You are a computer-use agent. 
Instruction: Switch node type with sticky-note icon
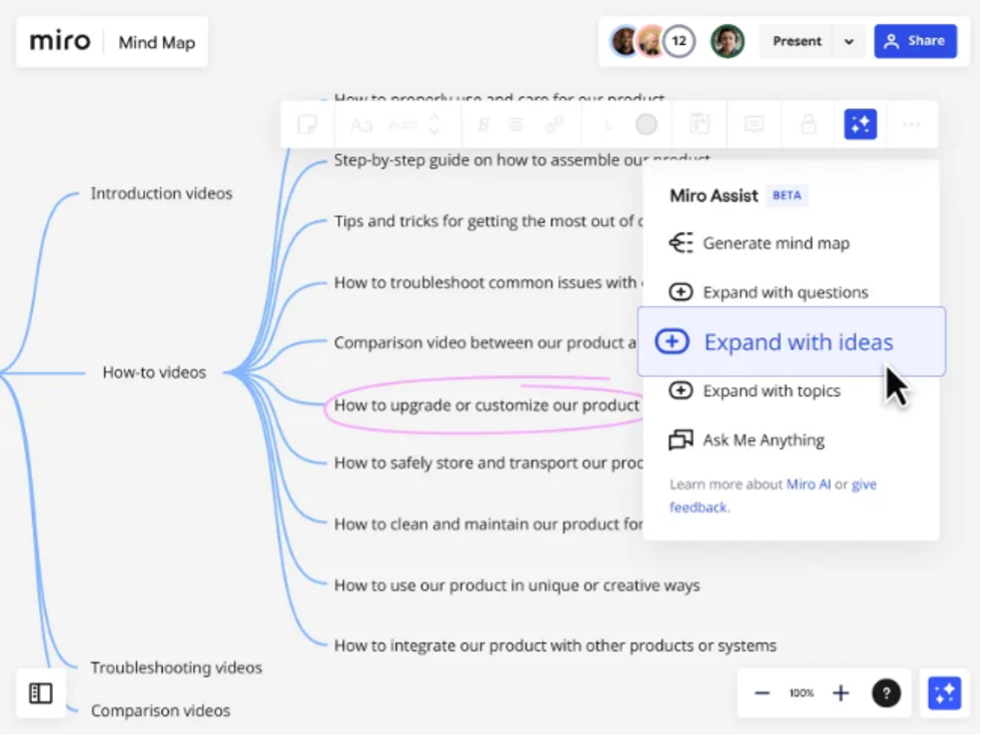click(307, 124)
